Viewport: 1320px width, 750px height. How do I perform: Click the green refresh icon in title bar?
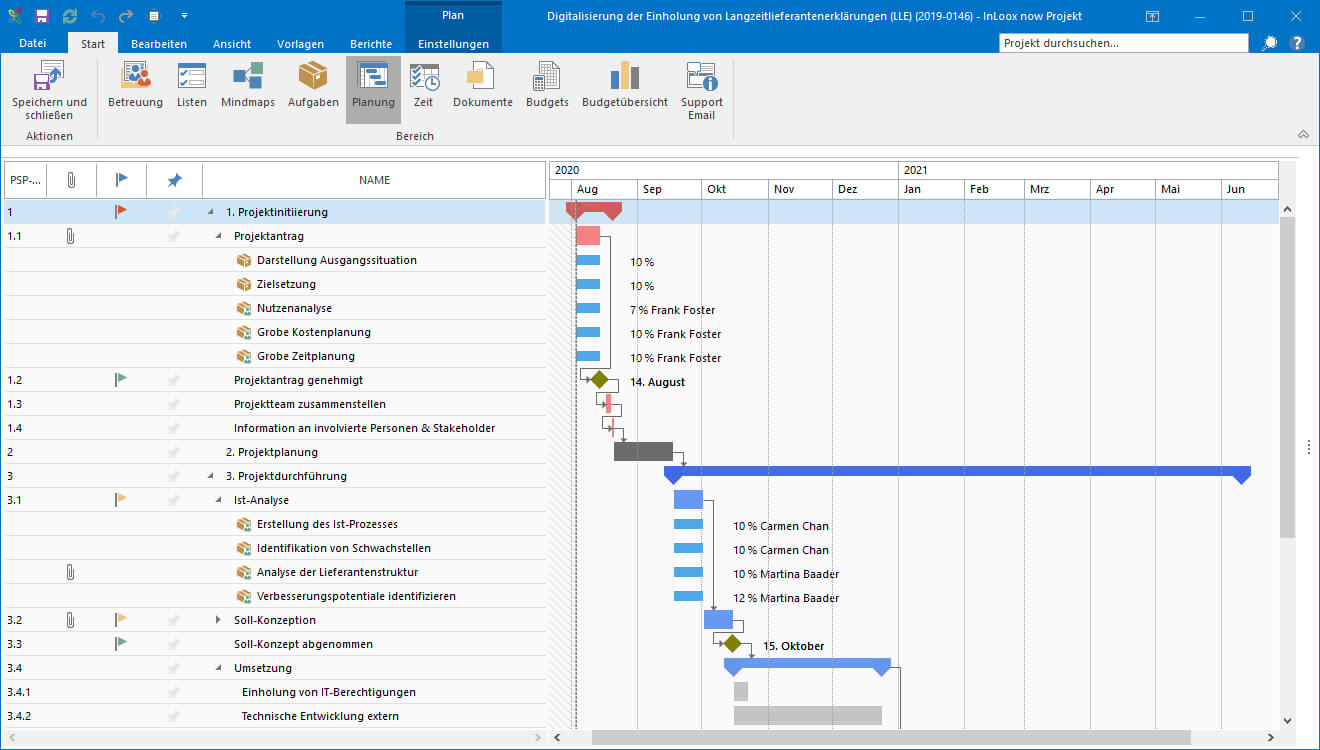[x=69, y=16]
